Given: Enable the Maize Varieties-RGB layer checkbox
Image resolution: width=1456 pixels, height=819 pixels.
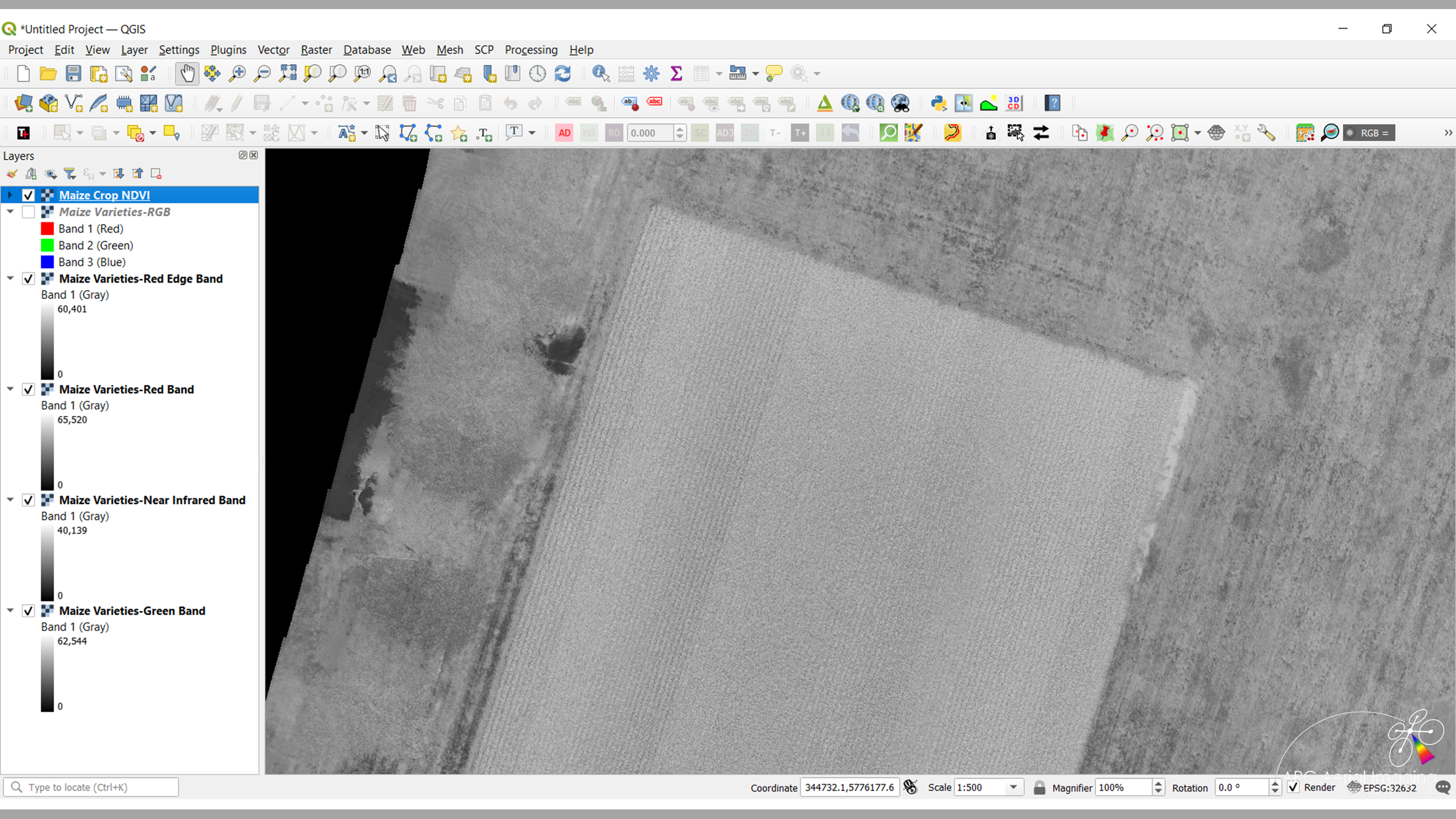Looking at the screenshot, I should [x=28, y=212].
